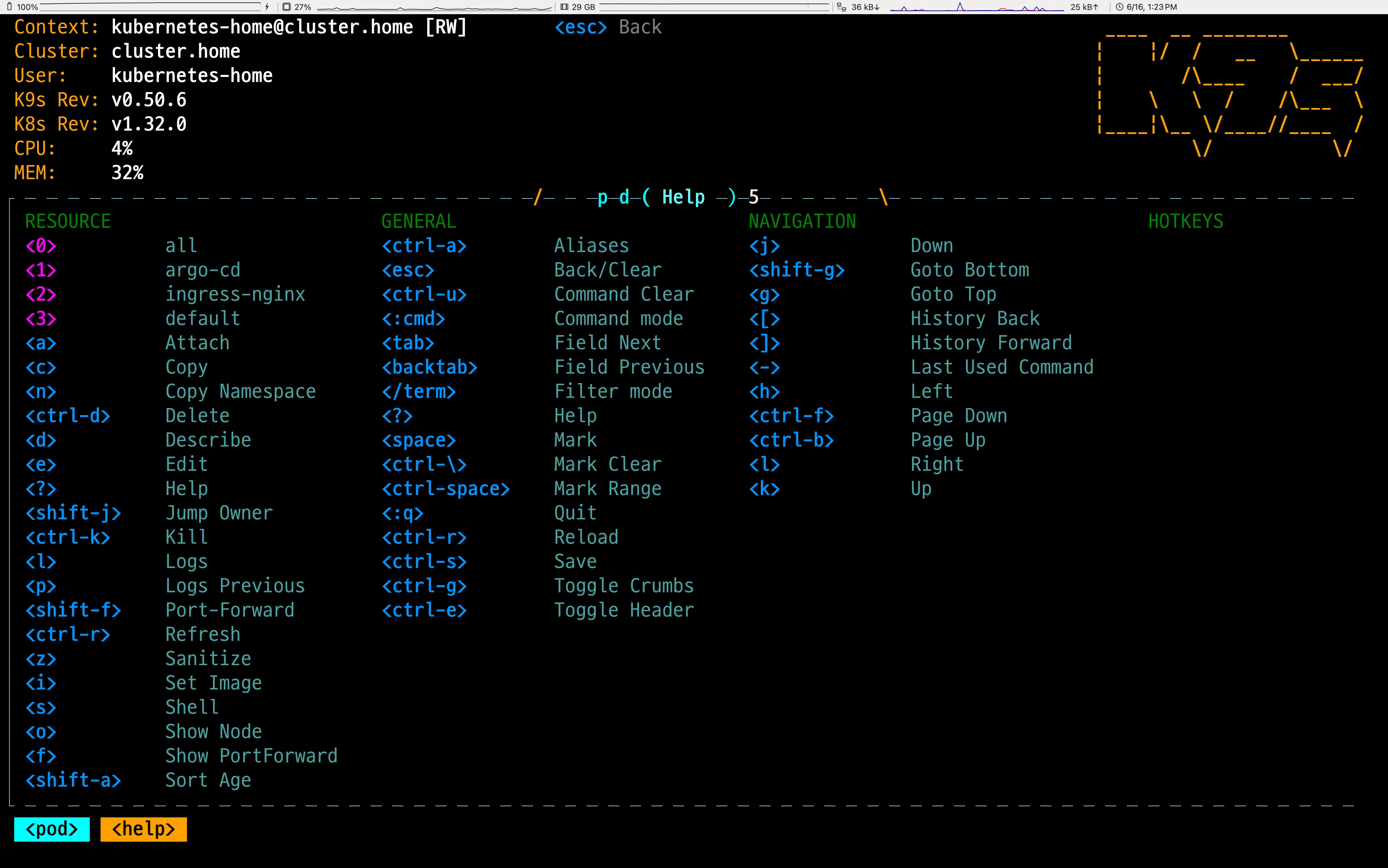
Task: Click the memory 29 GB icon
Action: tap(564, 7)
